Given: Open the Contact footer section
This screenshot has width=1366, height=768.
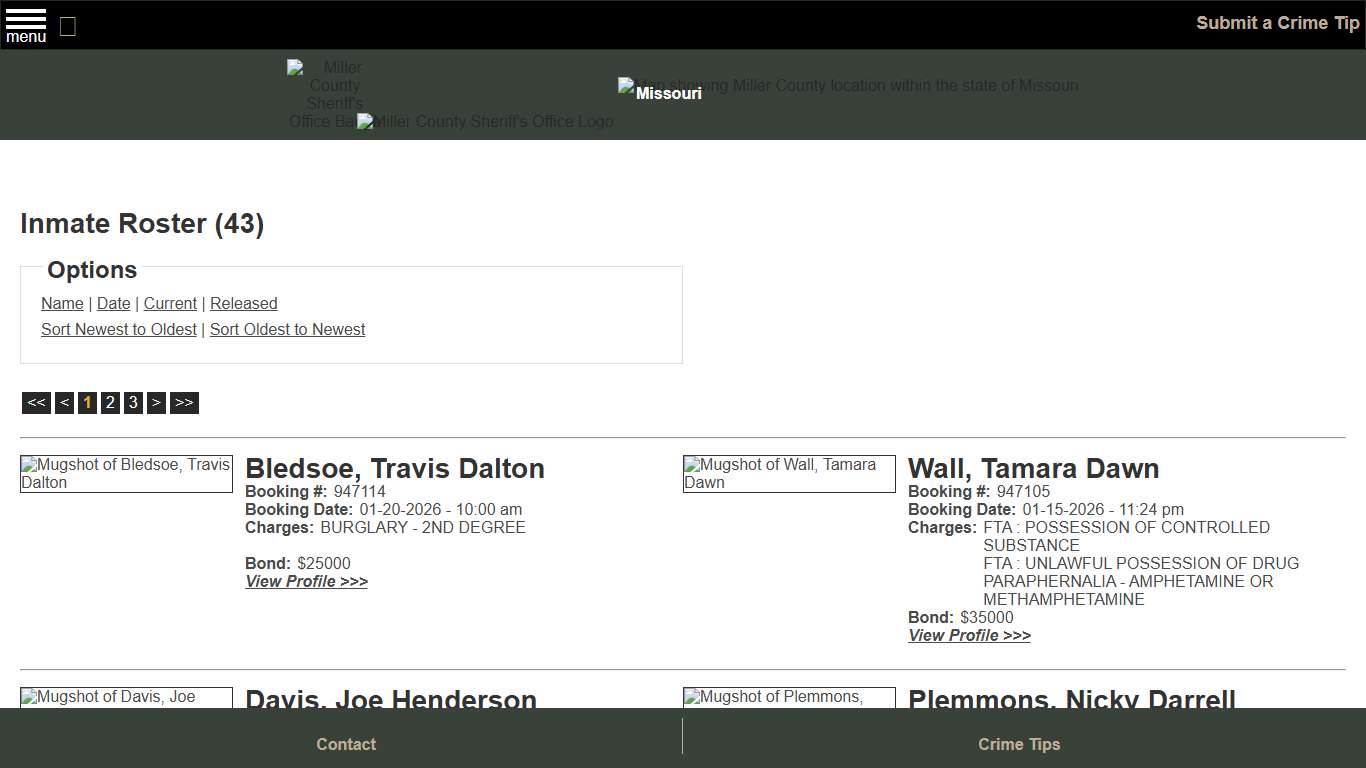Looking at the screenshot, I should [x=346, y=744].
